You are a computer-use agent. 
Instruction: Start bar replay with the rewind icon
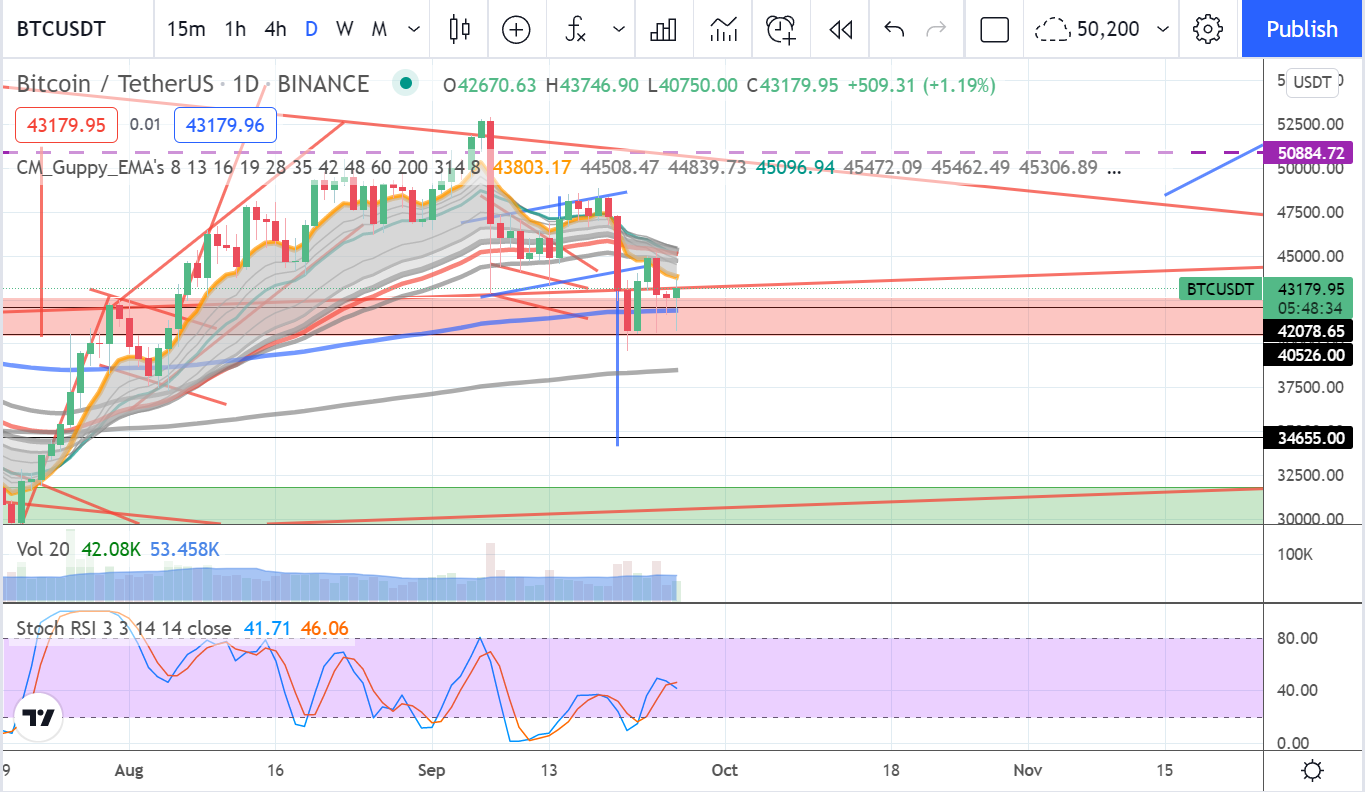[x=841, y=29]
